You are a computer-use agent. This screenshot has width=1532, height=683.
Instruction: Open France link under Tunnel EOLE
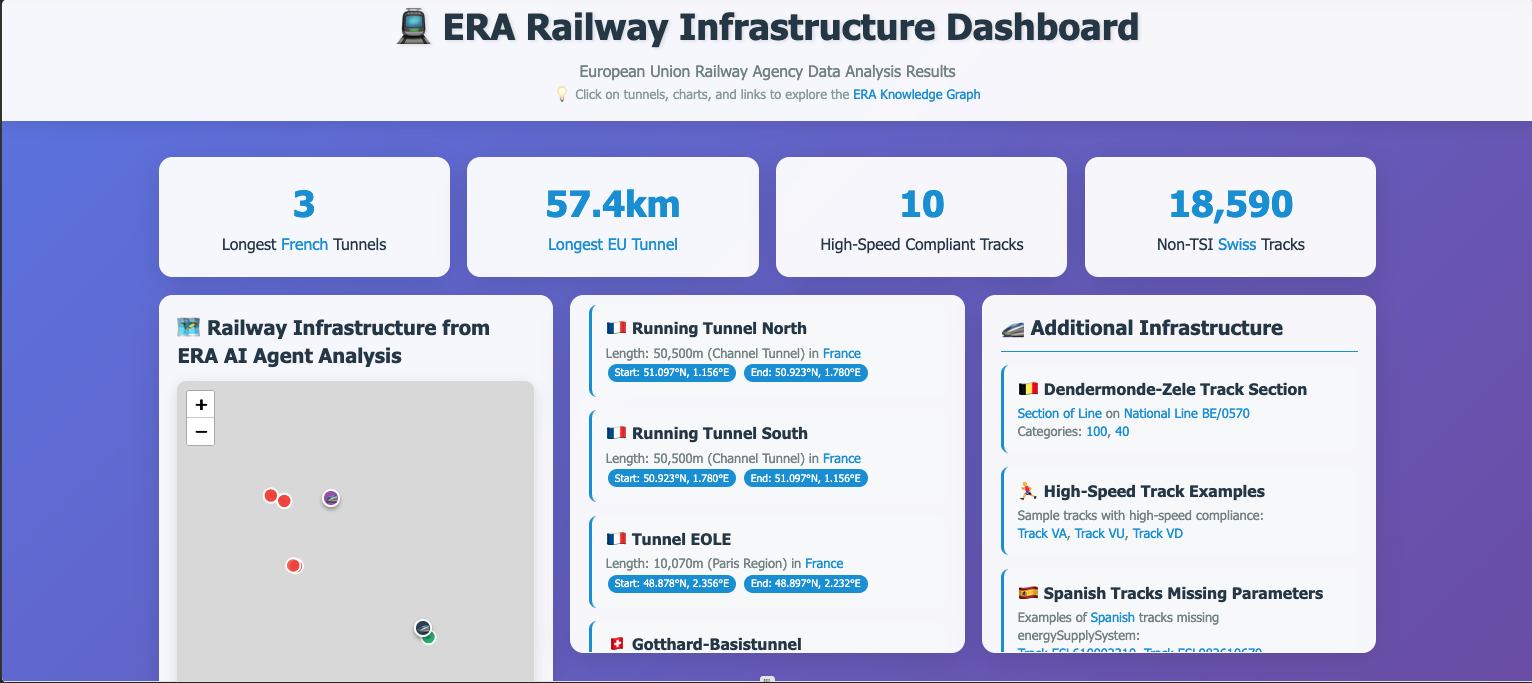(x=824, y=563)
